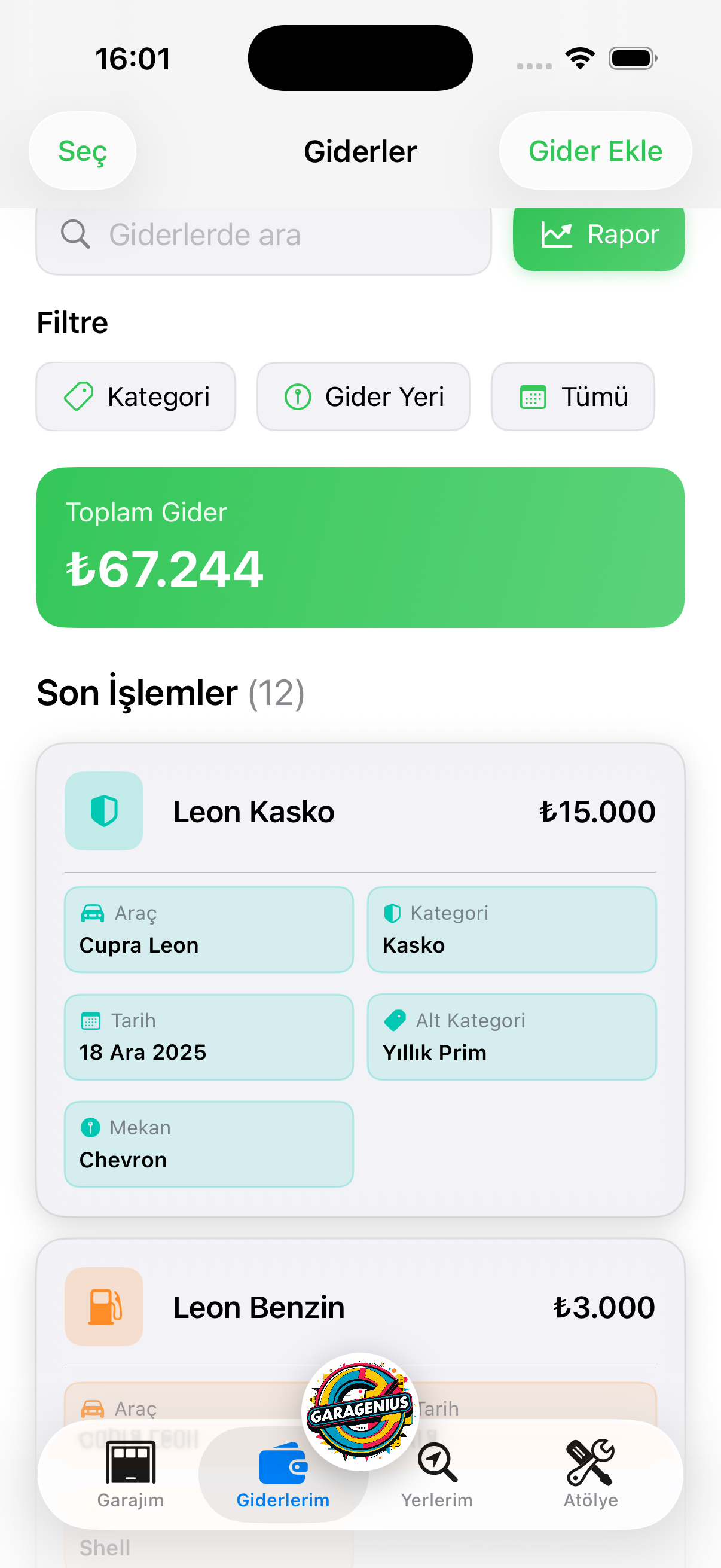Image resolution: width=721 pixels, height=1568 pixels.
Task: Tap the GarageGenius logo button
Action: (360, 1411)
